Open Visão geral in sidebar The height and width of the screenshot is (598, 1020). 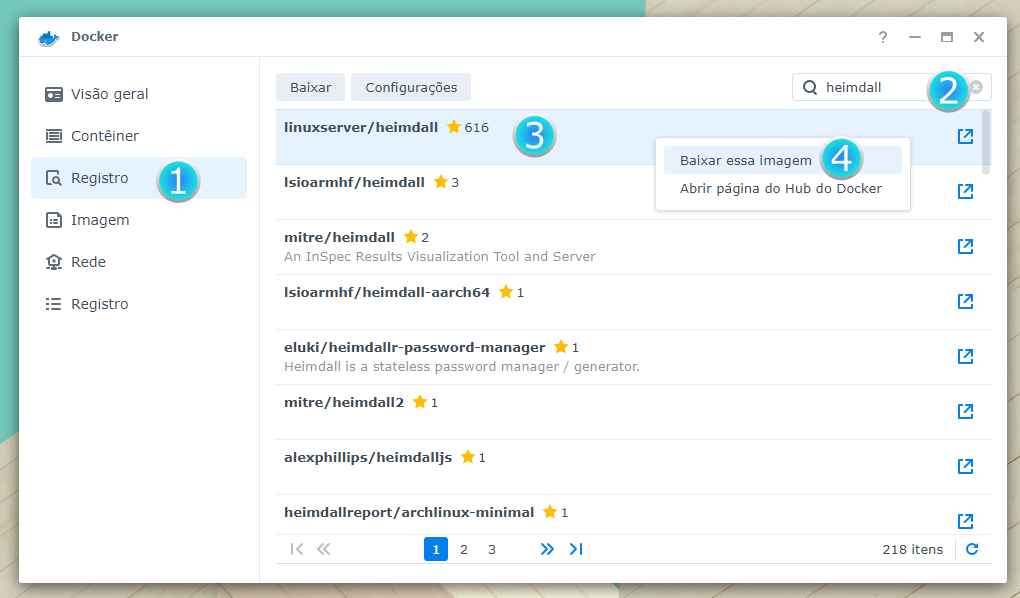point(109,94)
